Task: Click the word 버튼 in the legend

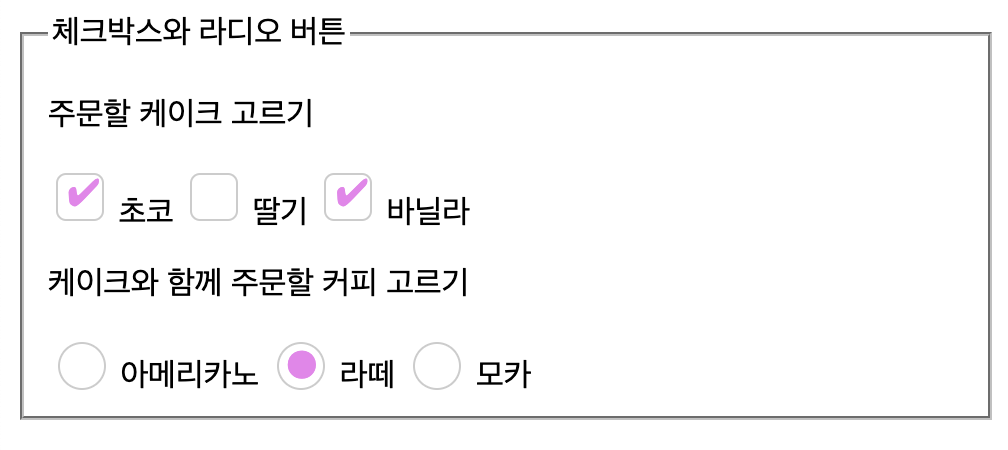Action: tap(316, 33)
